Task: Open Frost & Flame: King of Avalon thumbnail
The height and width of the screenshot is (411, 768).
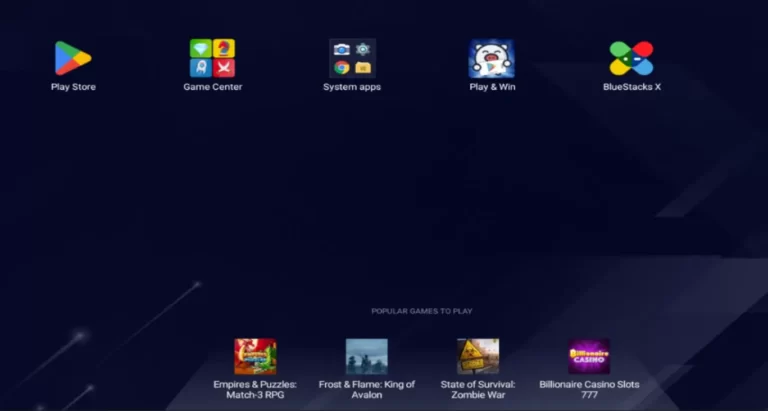Action: pos(366,356)
